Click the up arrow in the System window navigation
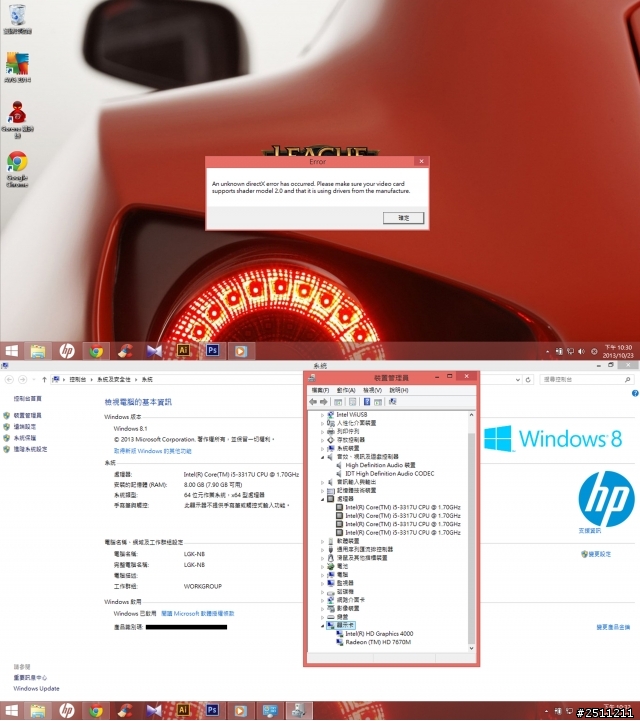The image size is (640, 721). (x=44, y=379)
